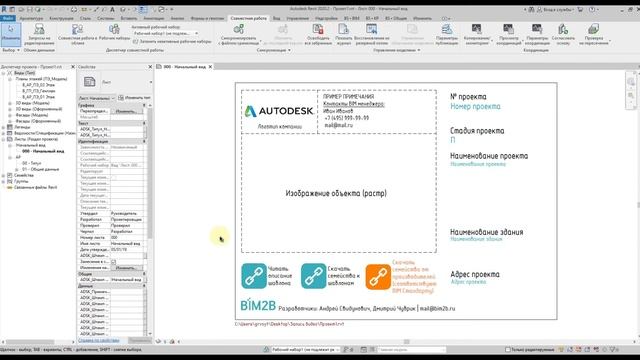Switch to the Управление ribbon tab

(297, 18)
